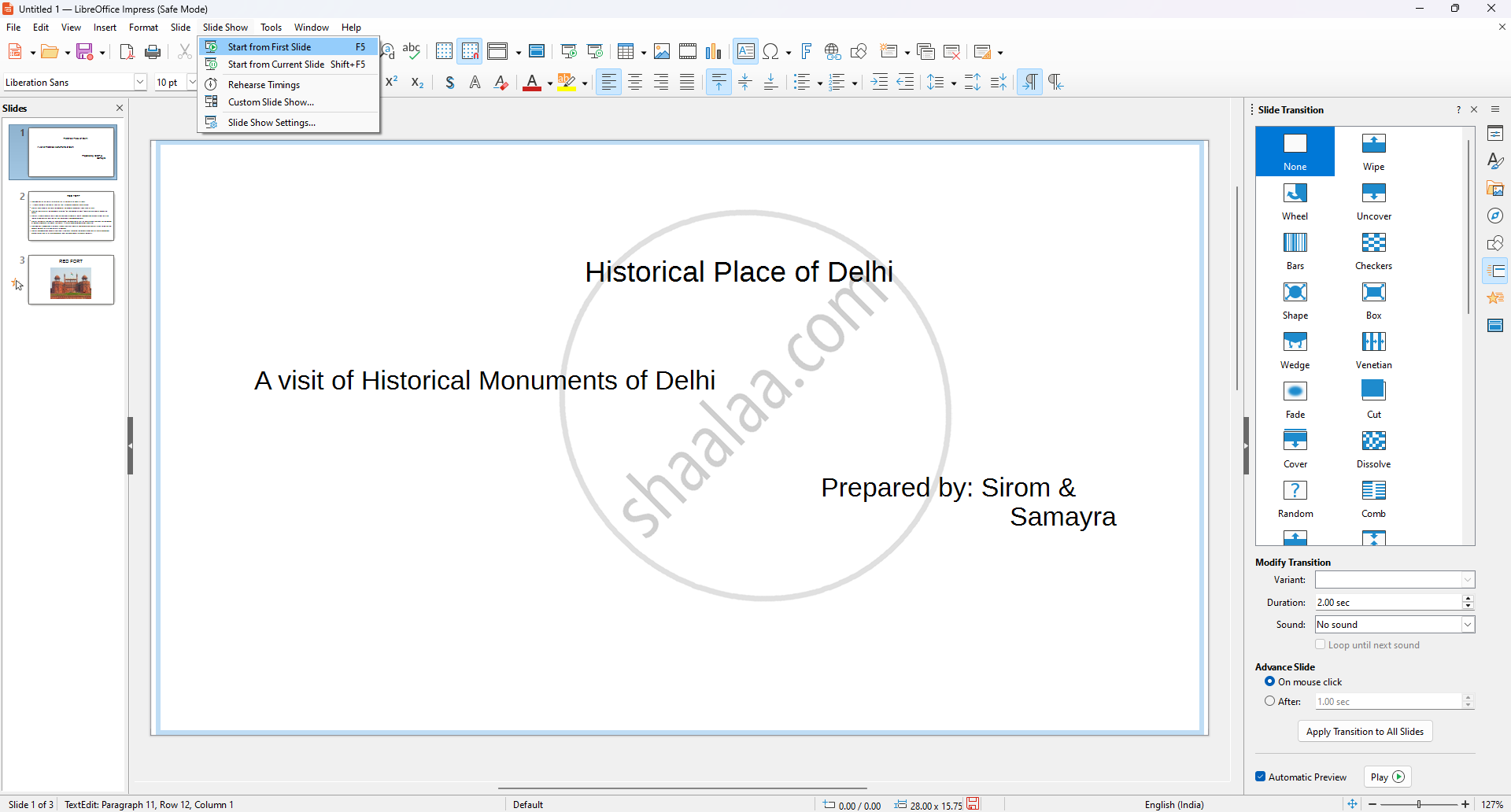Click the Insert Chart icon
The width and height of the screenshot is (1511, 812).
click(713, 52)
